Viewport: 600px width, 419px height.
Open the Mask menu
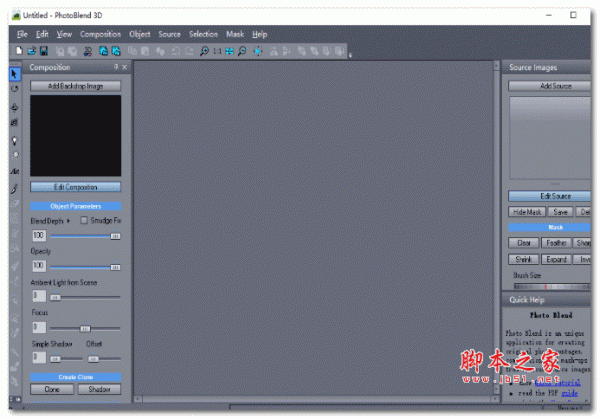click(235, 34)
